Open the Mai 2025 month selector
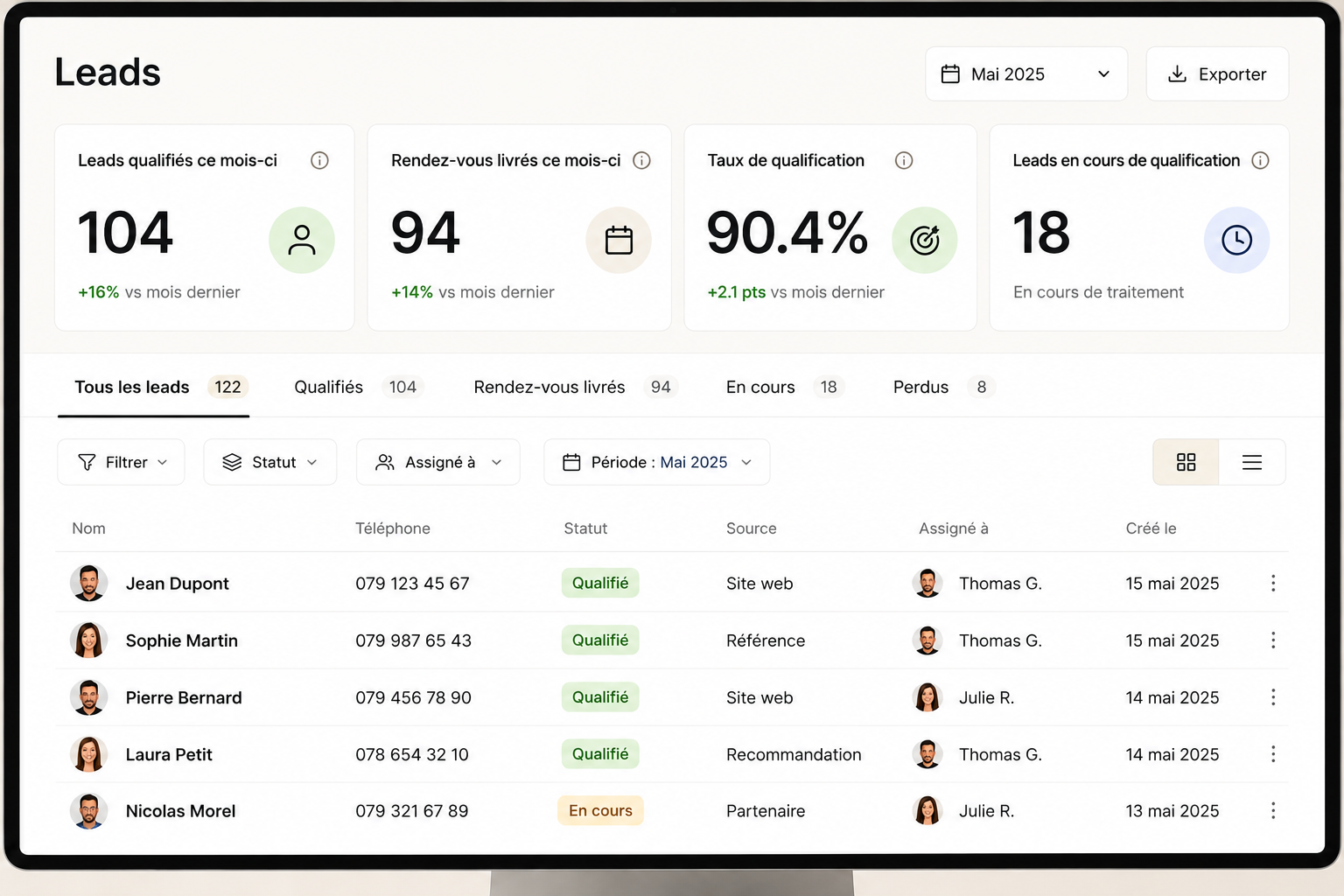Viewport: 1344px width, 896px height. pyautogui.click(x=1026, y=74)
